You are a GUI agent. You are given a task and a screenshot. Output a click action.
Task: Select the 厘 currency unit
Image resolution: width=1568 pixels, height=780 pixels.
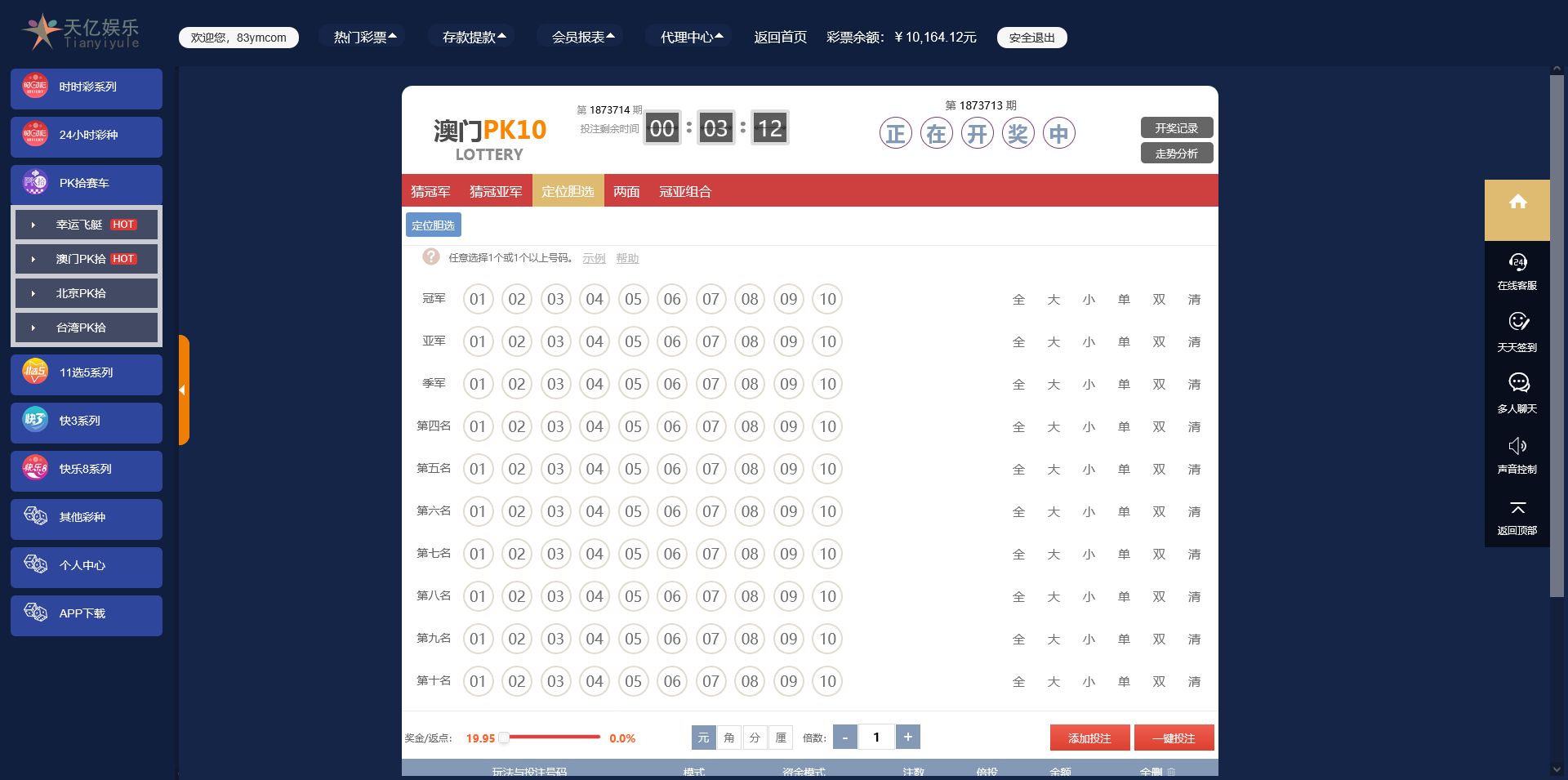click(x=781, y=738)
